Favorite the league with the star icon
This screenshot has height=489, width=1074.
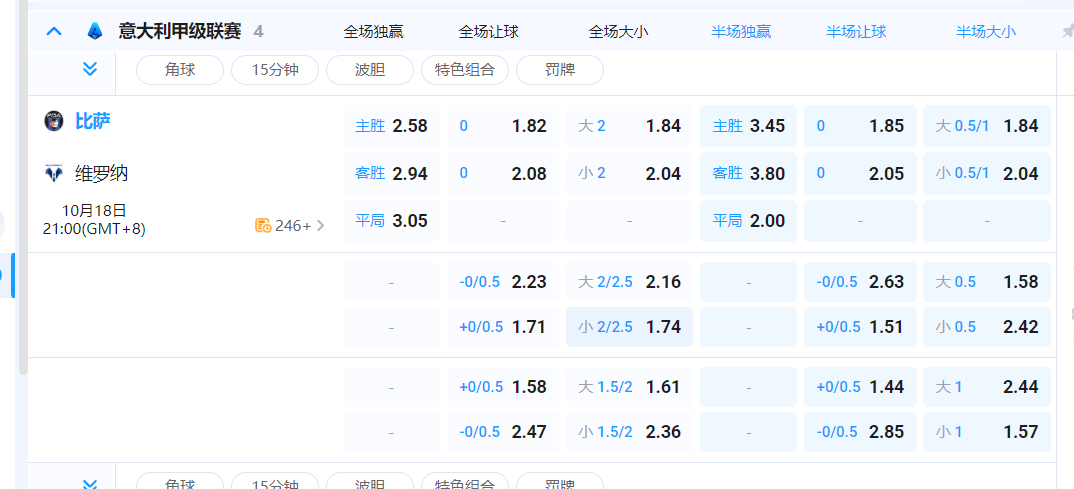tap(1067, 31)
